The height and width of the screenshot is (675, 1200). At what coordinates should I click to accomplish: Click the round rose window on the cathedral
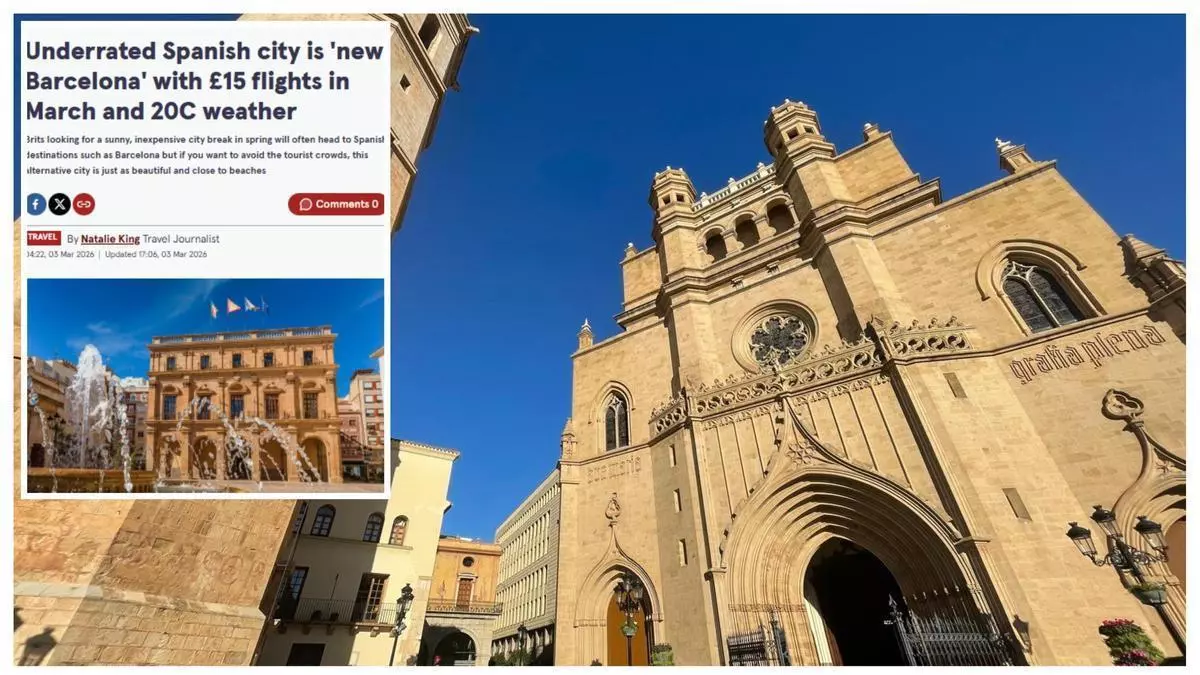coord(779,340)
